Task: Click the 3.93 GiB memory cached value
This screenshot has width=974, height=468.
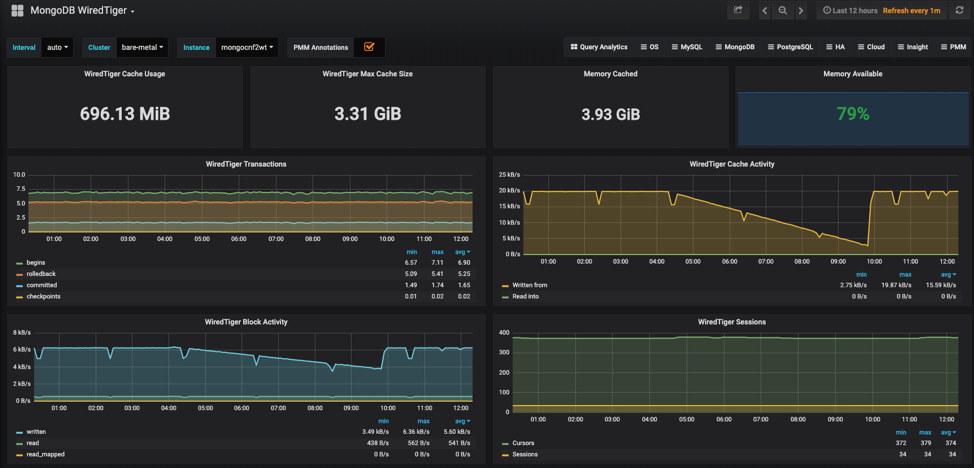Action: [610, 114]
